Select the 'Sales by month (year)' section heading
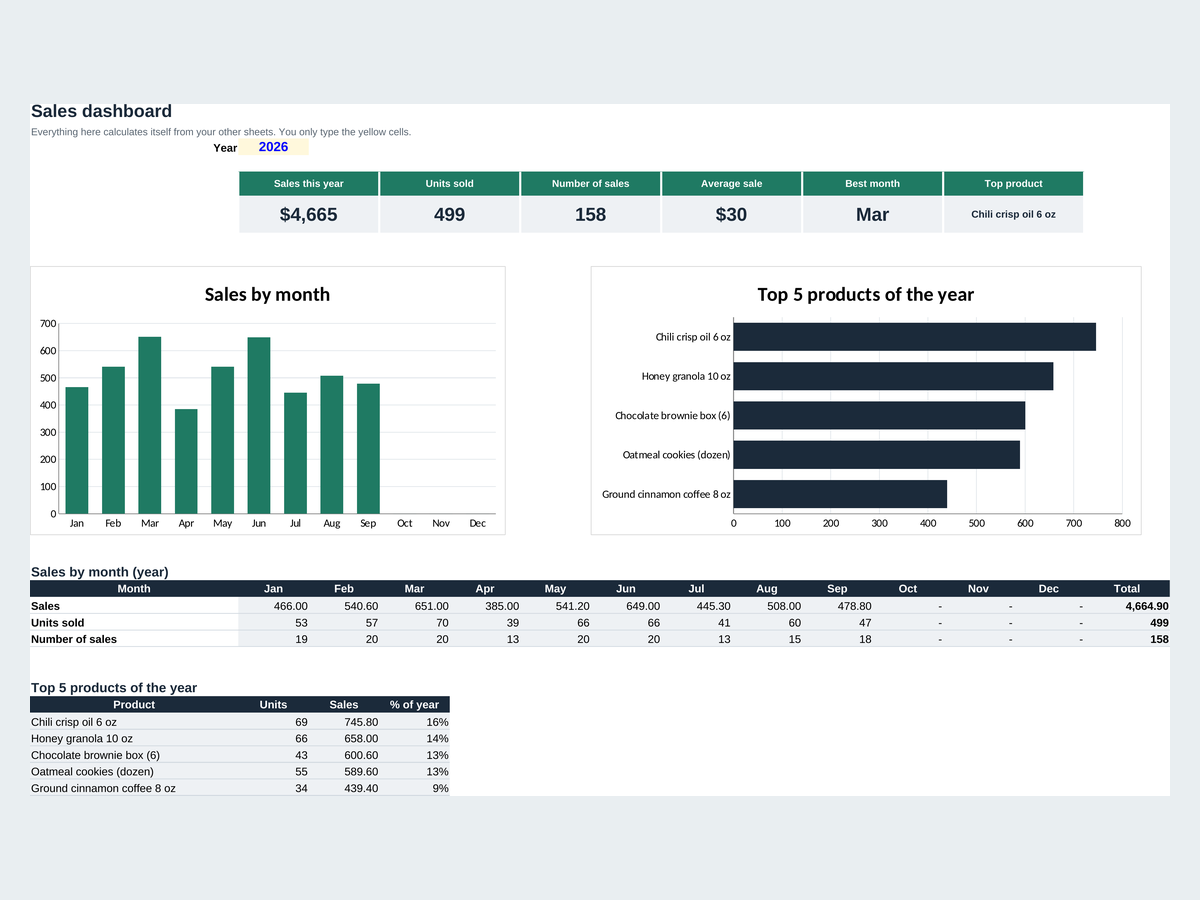 (x=100, y=572)
